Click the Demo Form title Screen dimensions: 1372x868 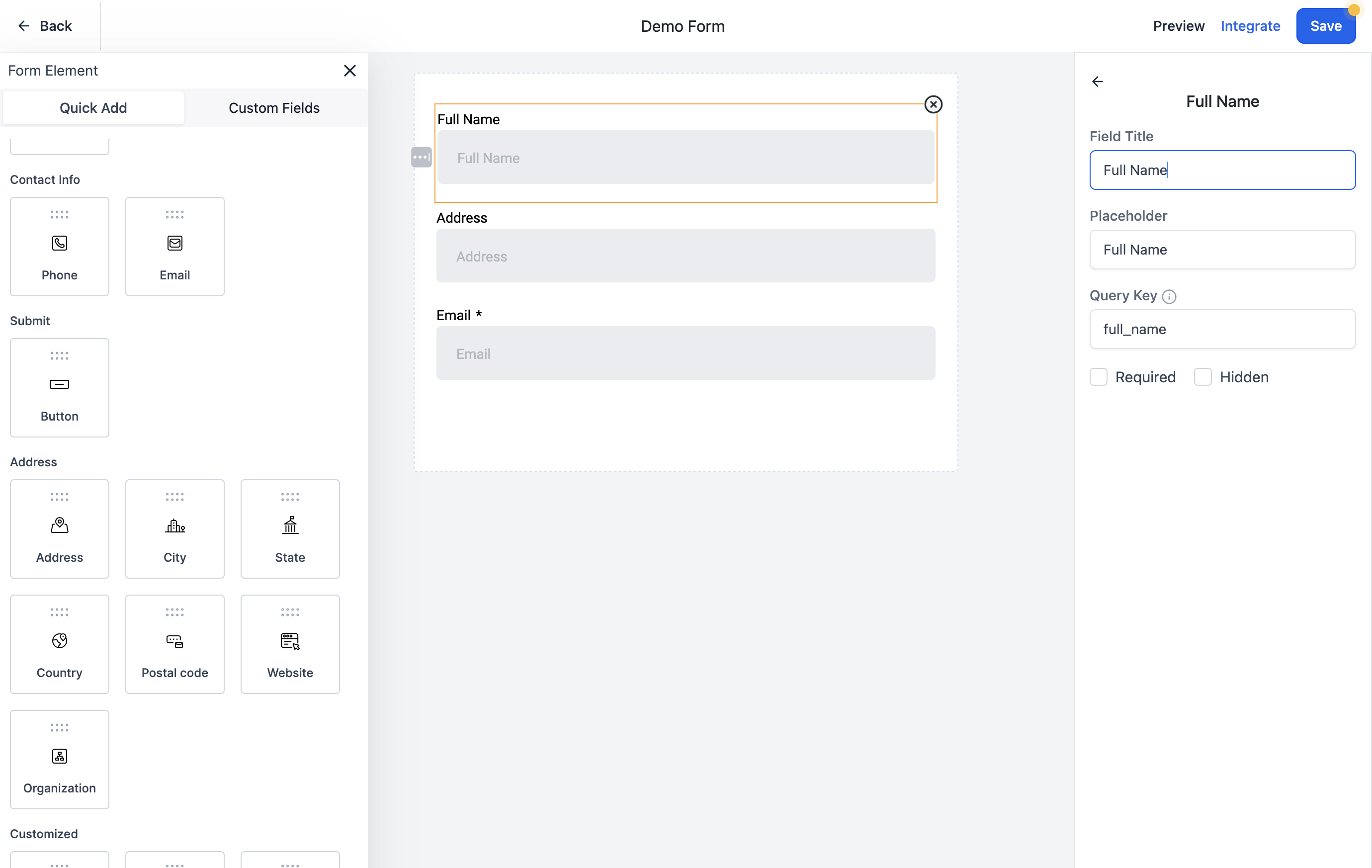point(682,26)
